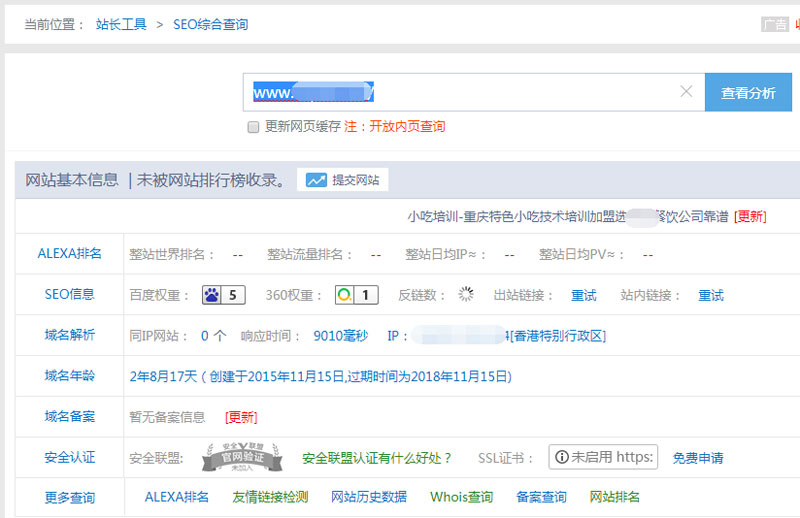Screen dimensions: 800x518
Task: Click the 未启用 https: status box
Action: point(603,457)
